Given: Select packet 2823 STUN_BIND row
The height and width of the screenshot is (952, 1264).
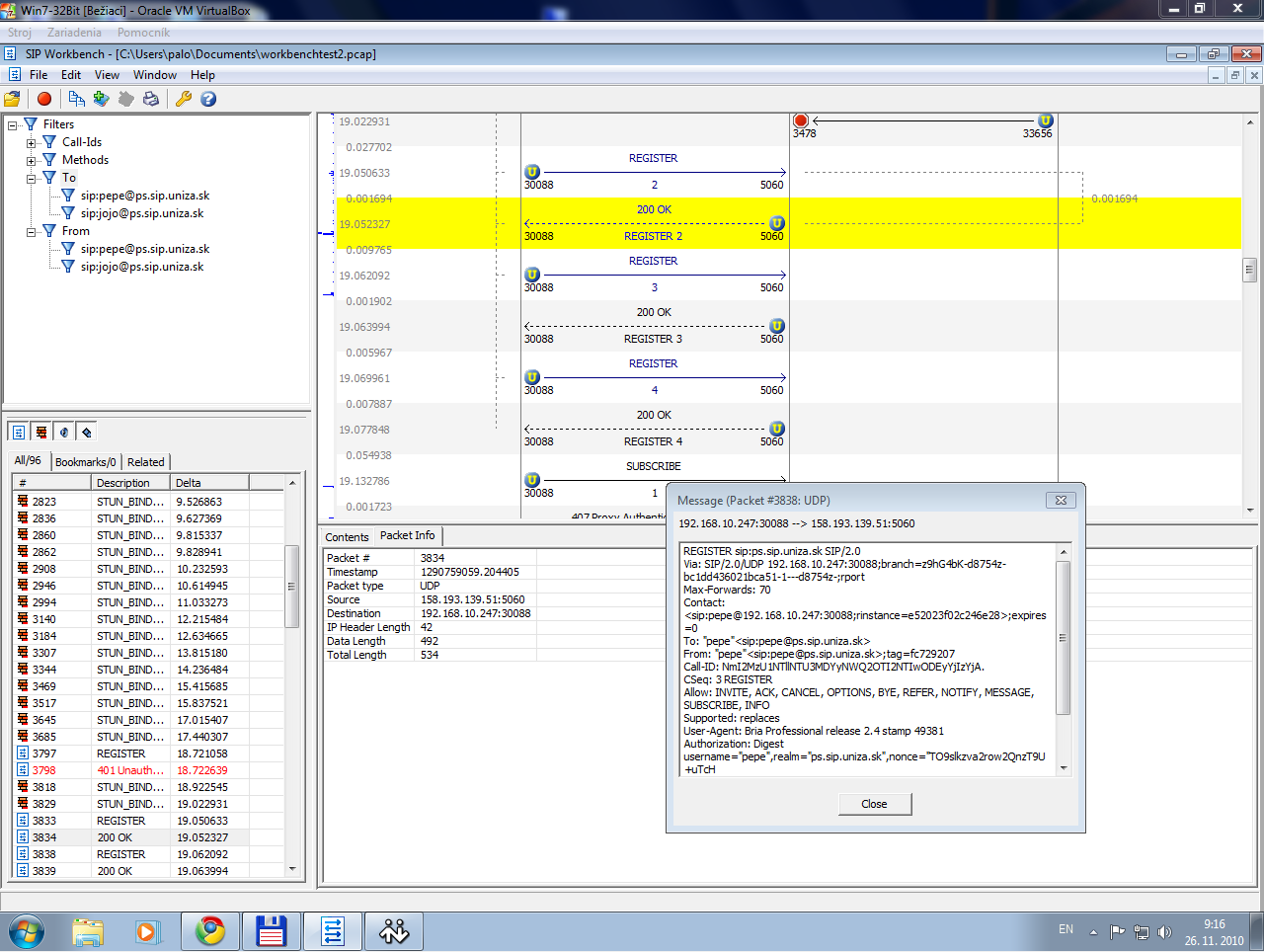Looking at the screenshot, I should click(x=149, y=502).
